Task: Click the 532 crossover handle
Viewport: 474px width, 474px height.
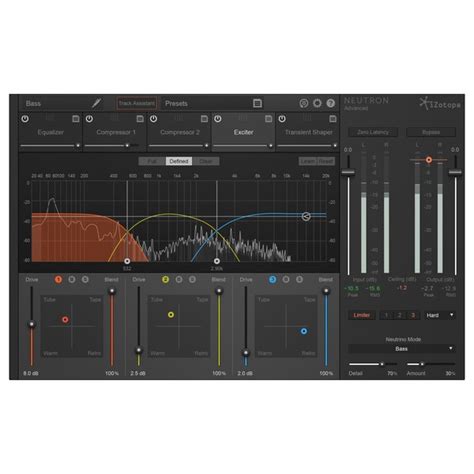Action: (x=127, y=261)
